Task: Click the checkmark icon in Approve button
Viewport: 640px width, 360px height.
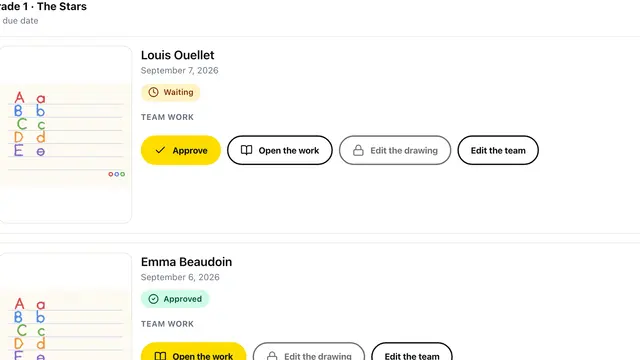Action: tap(160, 150)
